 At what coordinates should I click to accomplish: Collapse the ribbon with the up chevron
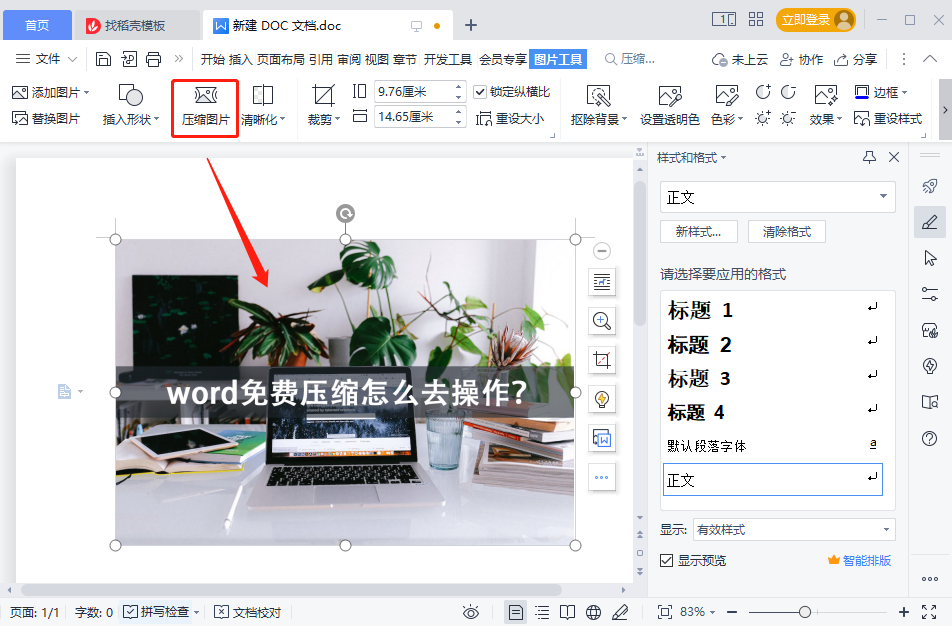[x=930, y=59]
